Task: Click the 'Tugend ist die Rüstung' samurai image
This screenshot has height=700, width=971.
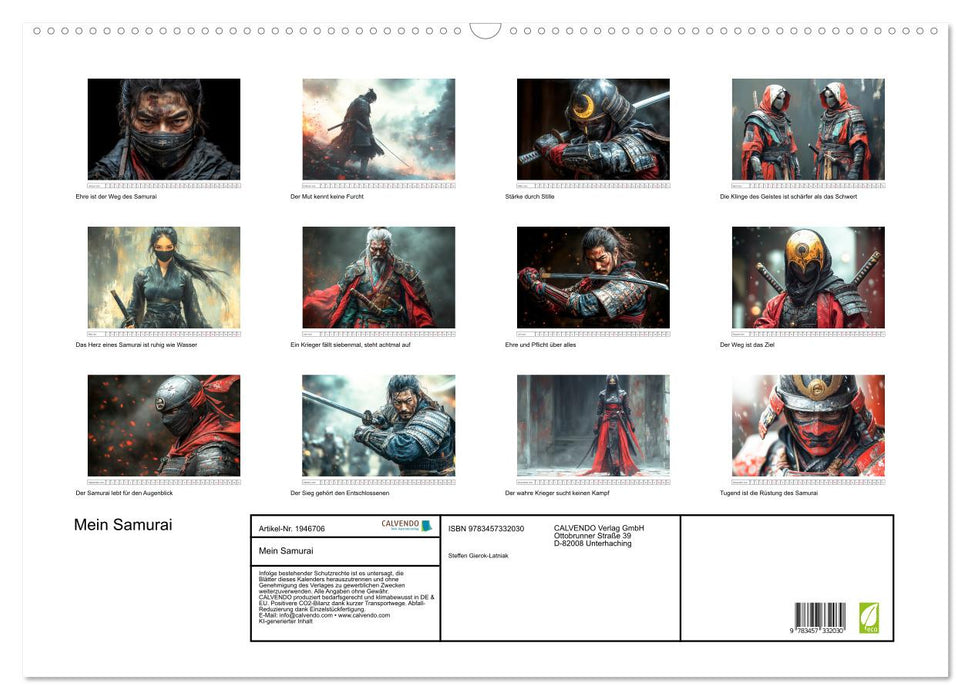Action: [808, 425]
